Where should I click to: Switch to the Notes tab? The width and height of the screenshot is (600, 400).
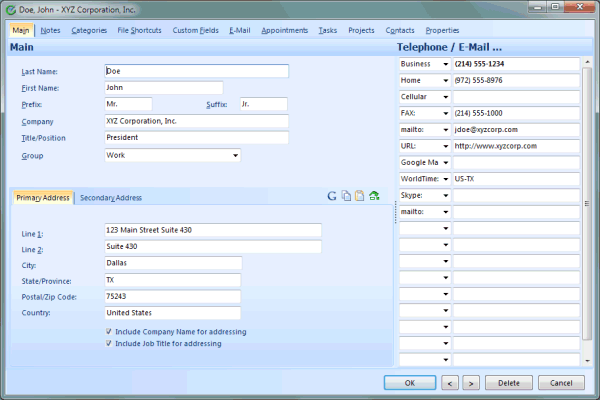pyautogui.click(x=51, y=30)
